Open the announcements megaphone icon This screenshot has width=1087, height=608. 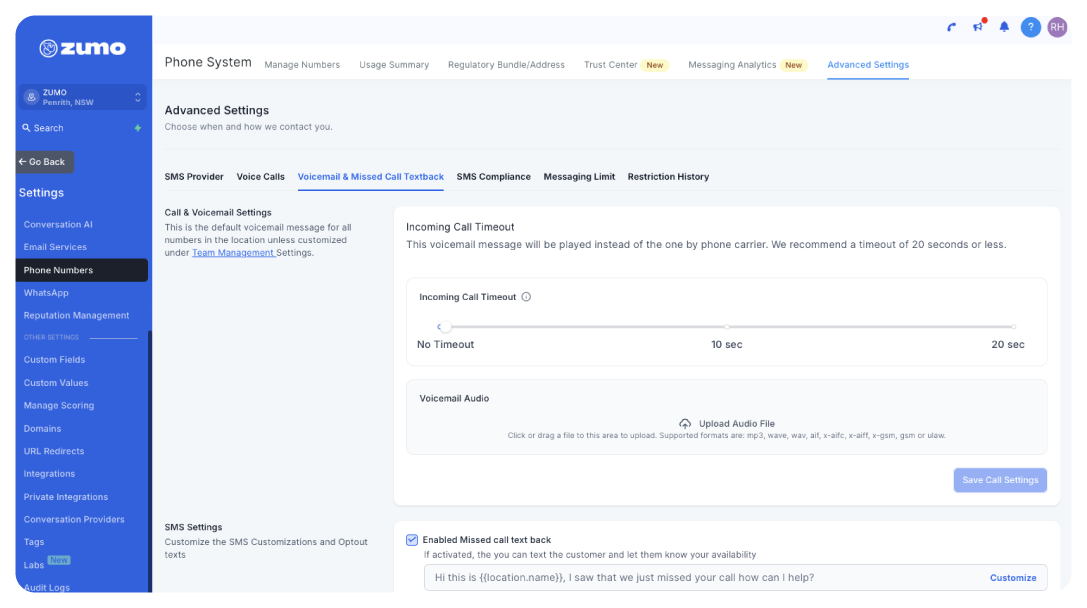[978, 26]
